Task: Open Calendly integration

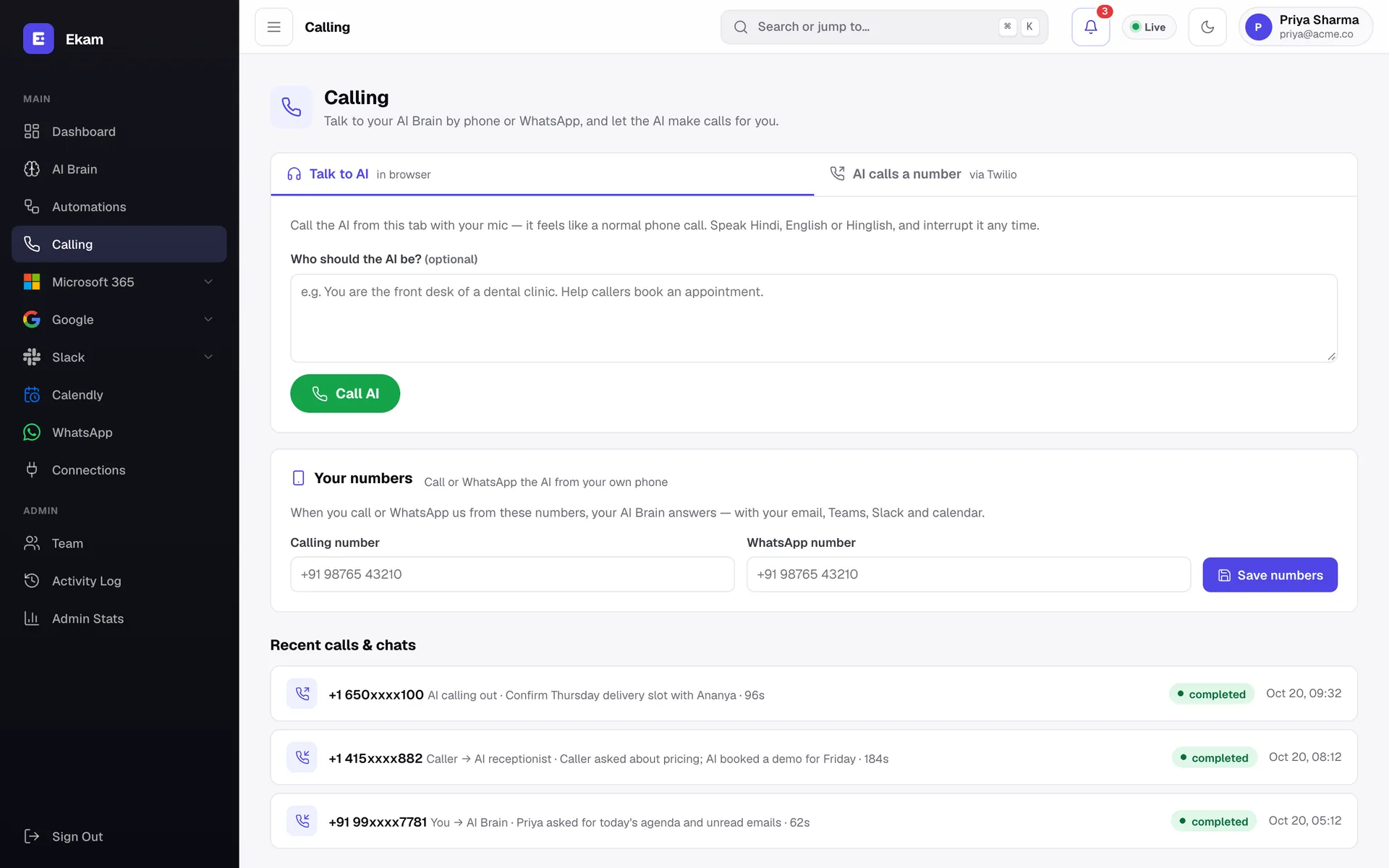Action: coord(119,395)
